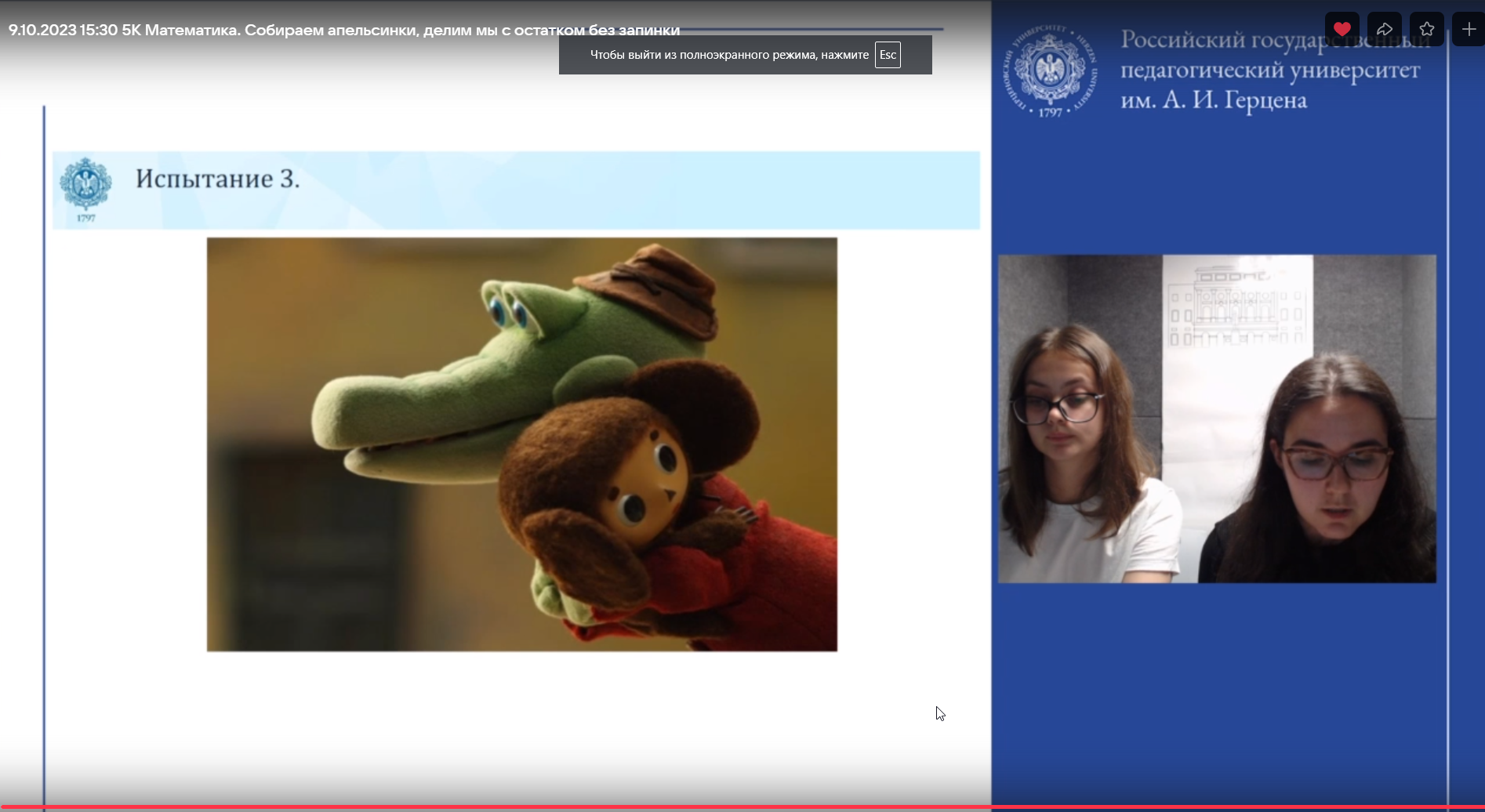
Task: Seek using the red progress bar at the bottom
Action: pyautogui.click(x=742, y=807)
